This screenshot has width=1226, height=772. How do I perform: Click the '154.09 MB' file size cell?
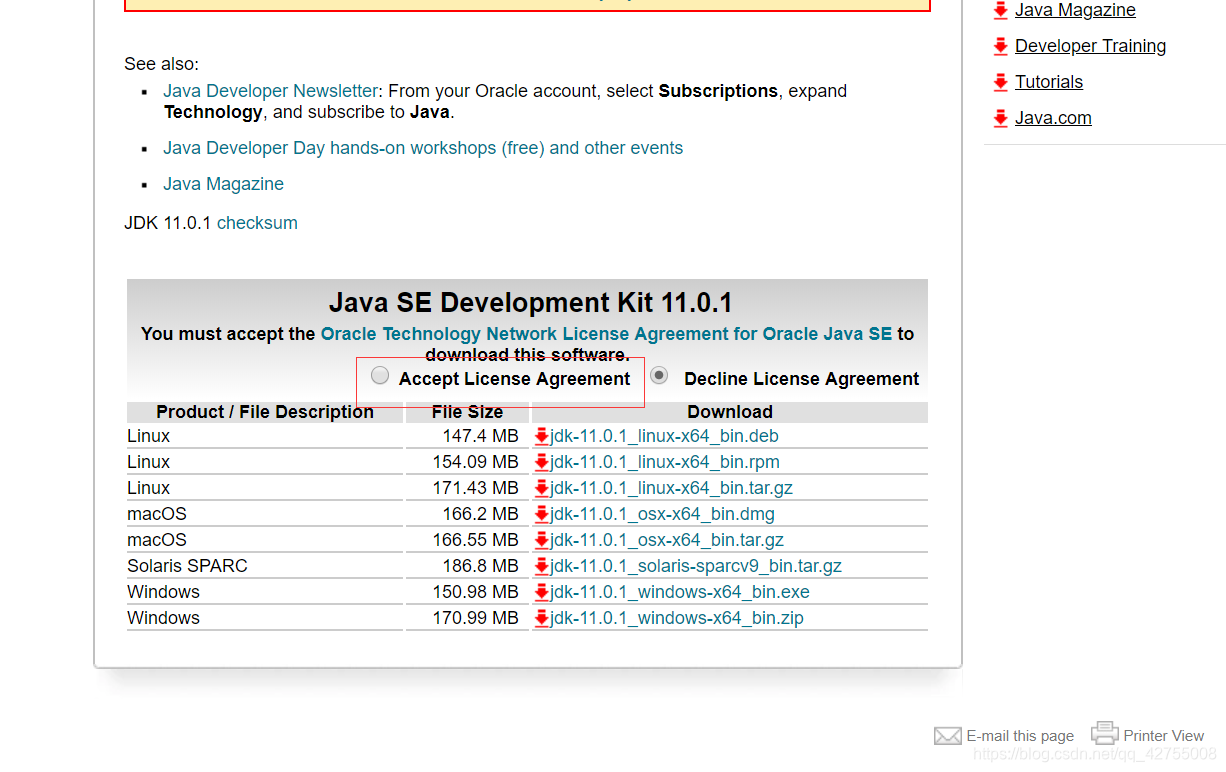(467, 462)
